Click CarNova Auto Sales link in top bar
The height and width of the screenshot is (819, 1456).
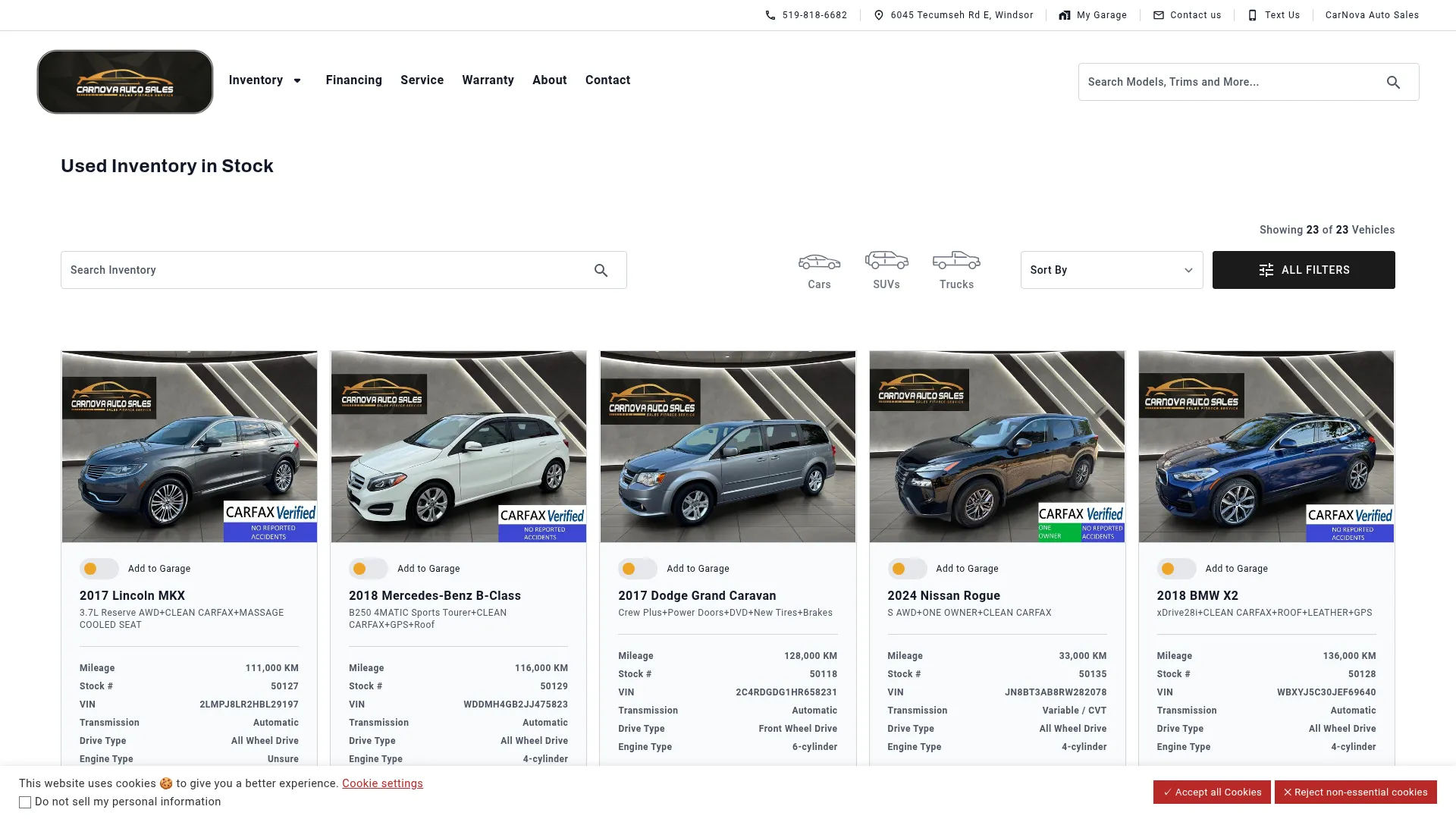(x=1372, y=15)
